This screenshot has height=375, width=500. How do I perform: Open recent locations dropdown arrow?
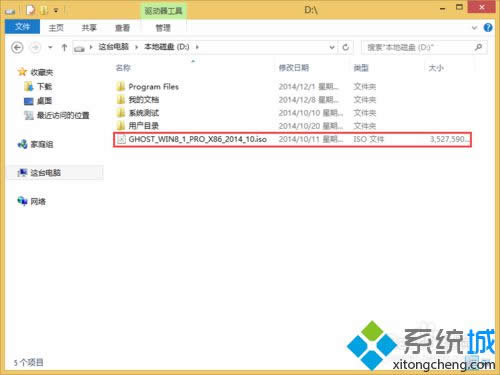click(x=50, y=47)
